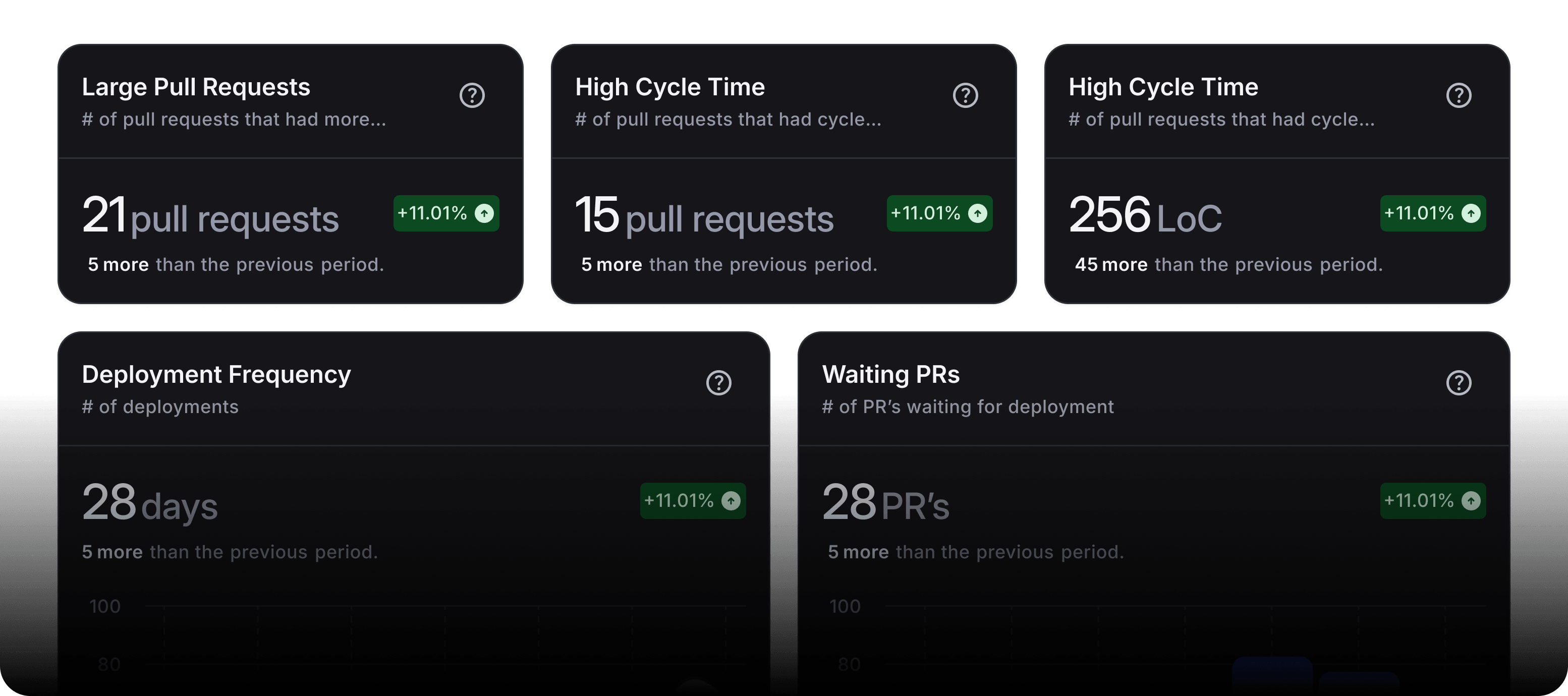Viewport: 1568px width, 696px height.
Task: Click the 21 pull requests value
Action: pos(210,215)
